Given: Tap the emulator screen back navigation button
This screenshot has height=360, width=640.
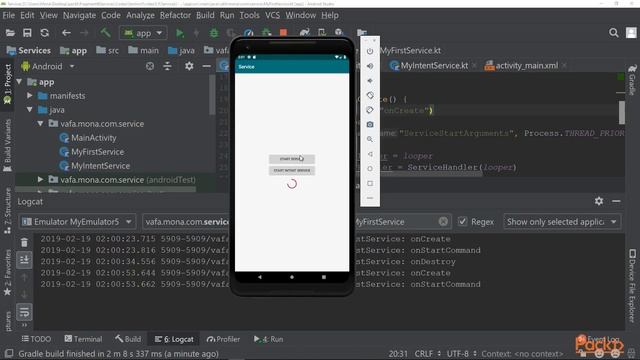Looking at the screenshot, I should [x=260, y=277].
